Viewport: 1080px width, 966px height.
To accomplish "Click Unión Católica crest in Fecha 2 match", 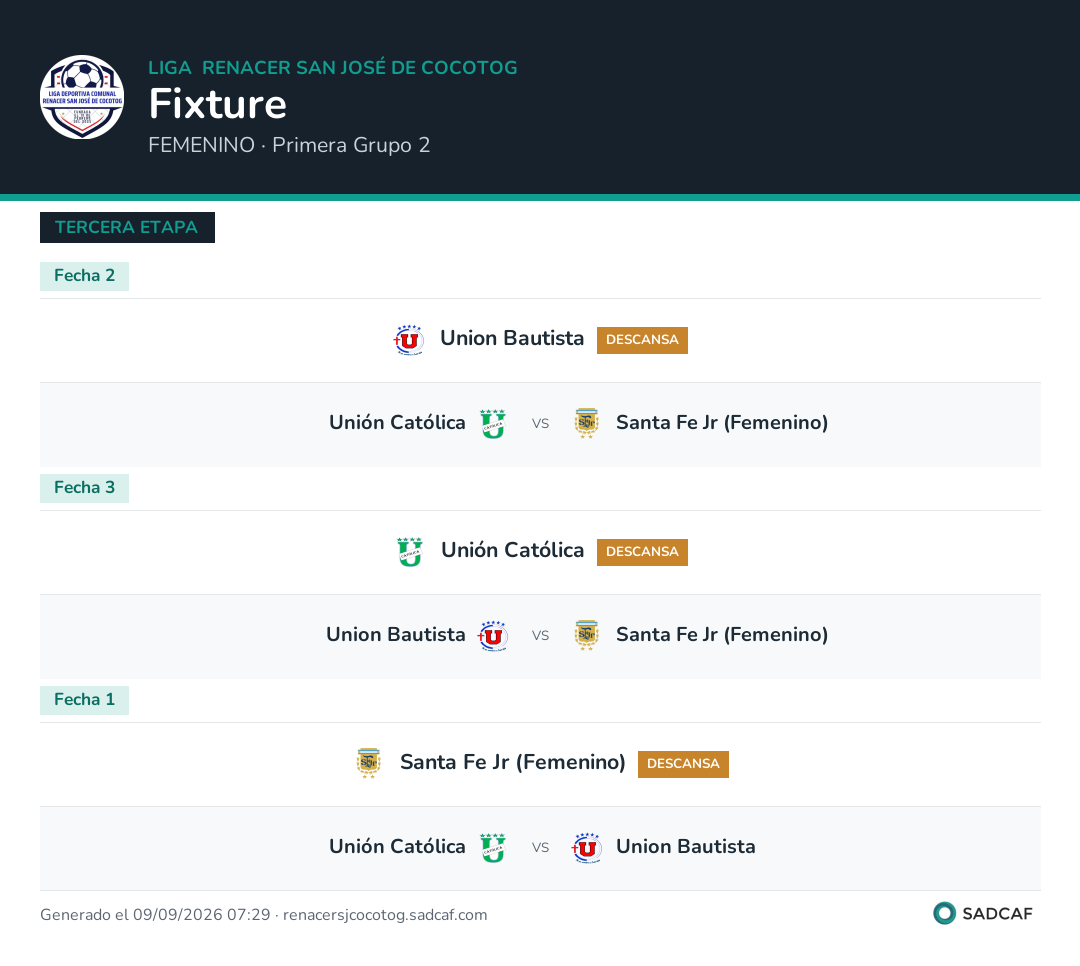I will click(492, 424).
